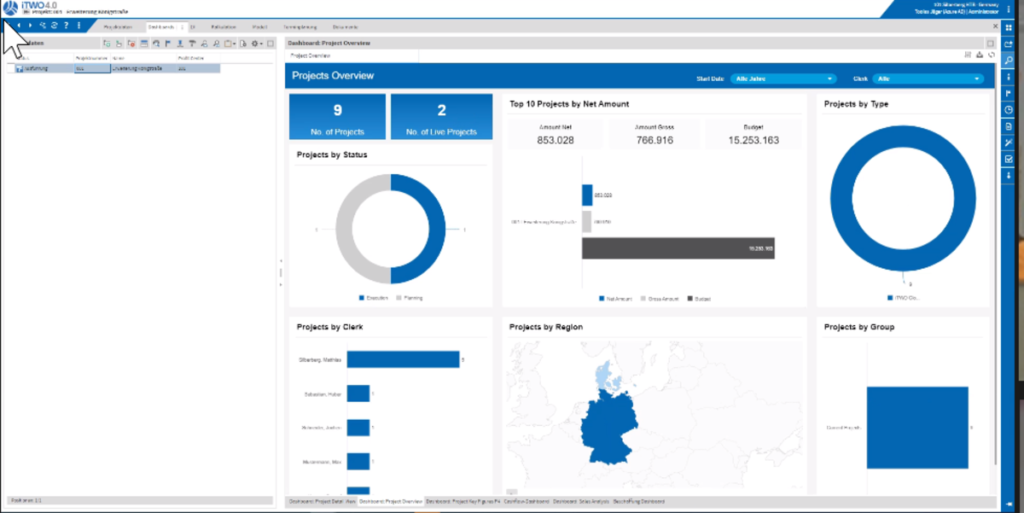Open the grid workspace icon in right sidebar

click(x=1009, y=28)
